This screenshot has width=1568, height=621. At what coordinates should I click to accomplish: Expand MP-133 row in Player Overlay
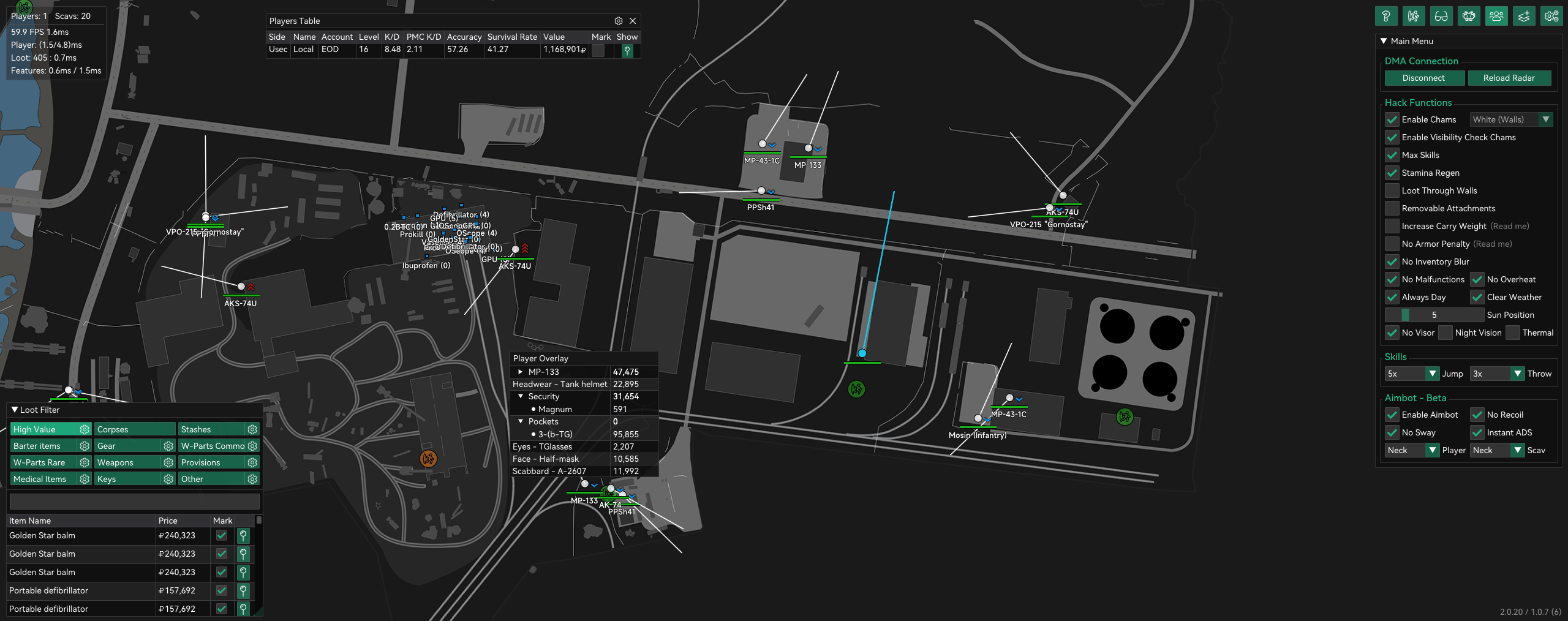click(x=521, y=372)
